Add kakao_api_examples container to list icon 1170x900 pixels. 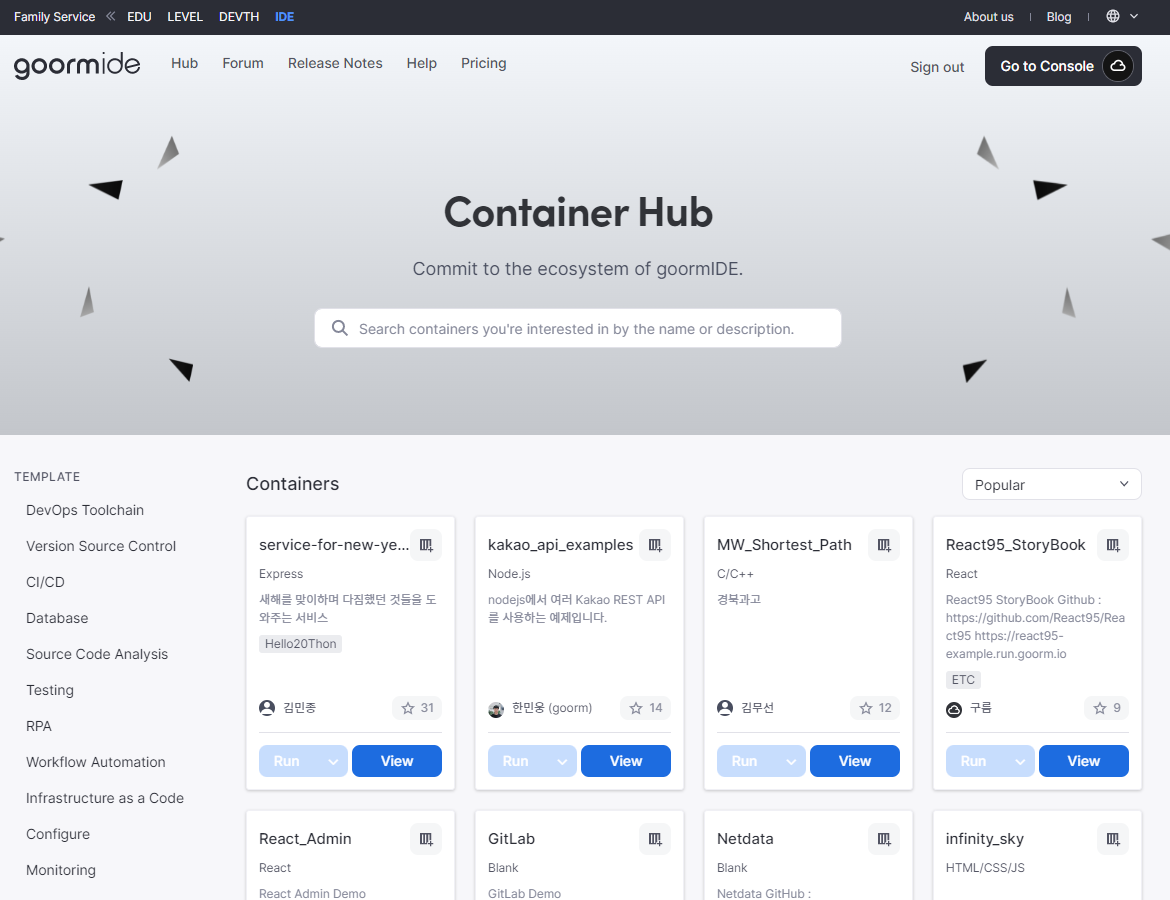click(x=655, y=545)
